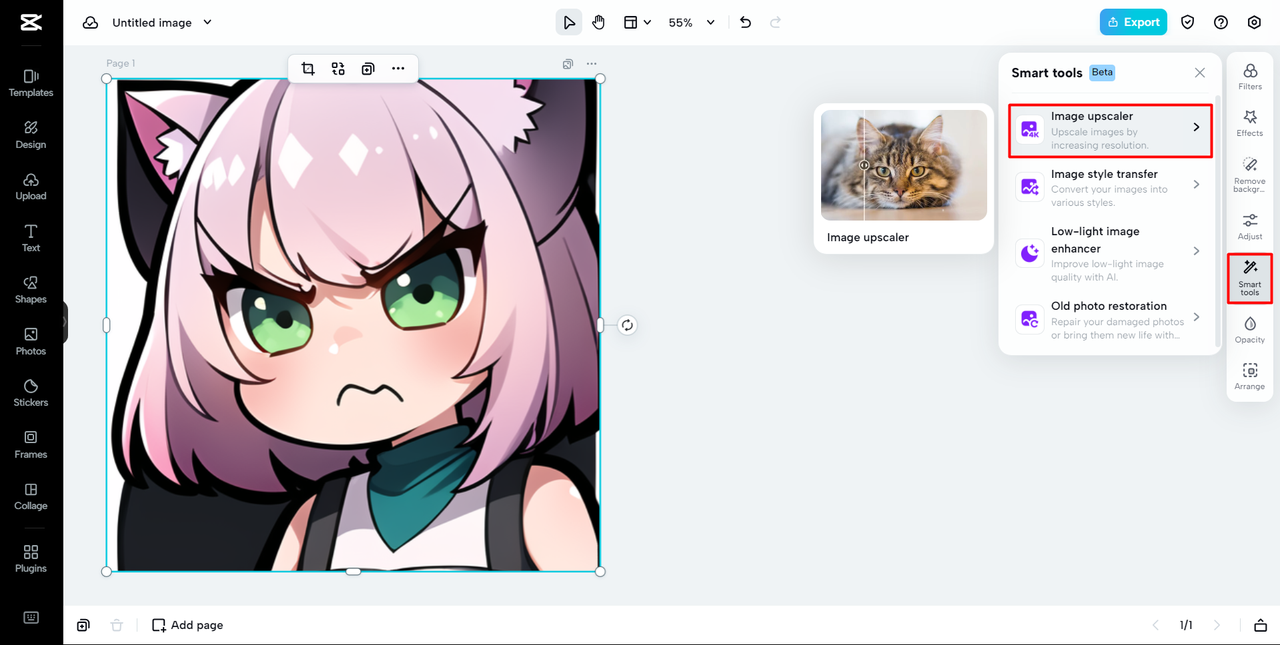Viewport: 1280px width, 645px height.
Task: Open the three-dots more menu in floating toolbar
Action: coord(398,68)
